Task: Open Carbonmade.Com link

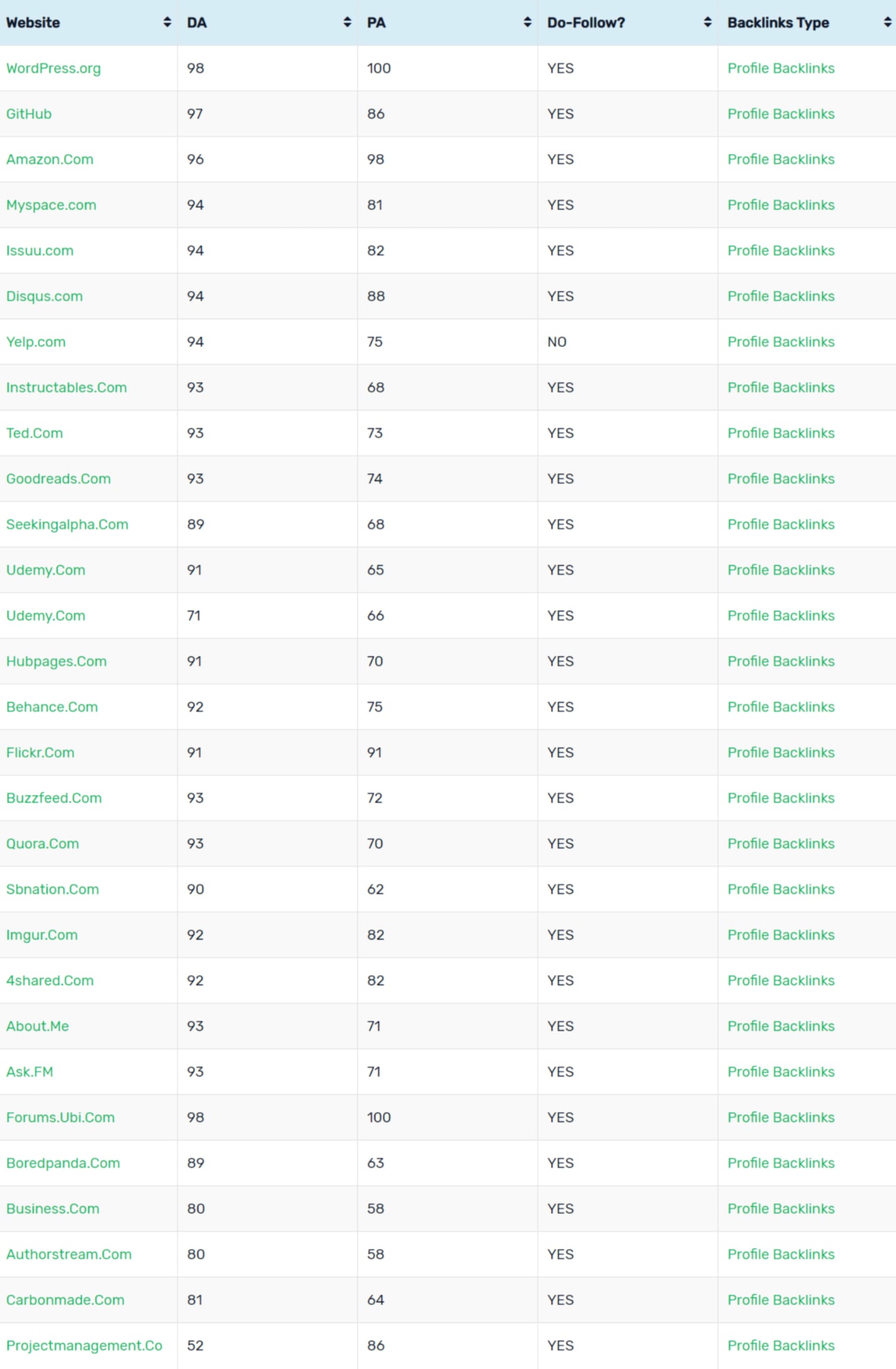Action: click(x=65, y=1300)
